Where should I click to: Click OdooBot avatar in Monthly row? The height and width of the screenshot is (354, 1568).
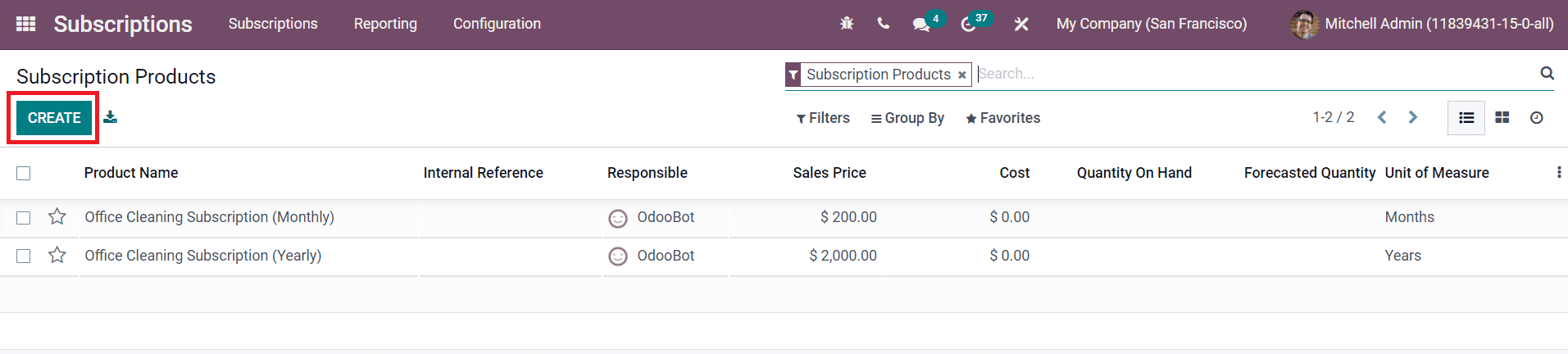[x=618, y=218]
